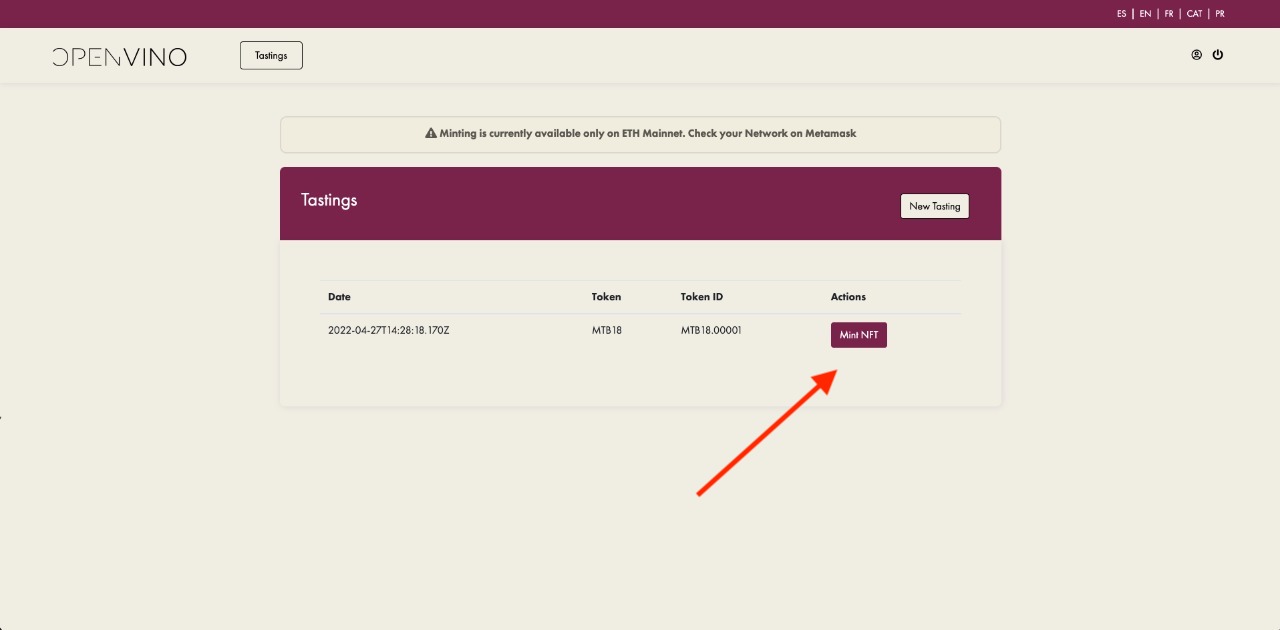Click the Token column header
1280x630 pixels.
tap(606, 297)
